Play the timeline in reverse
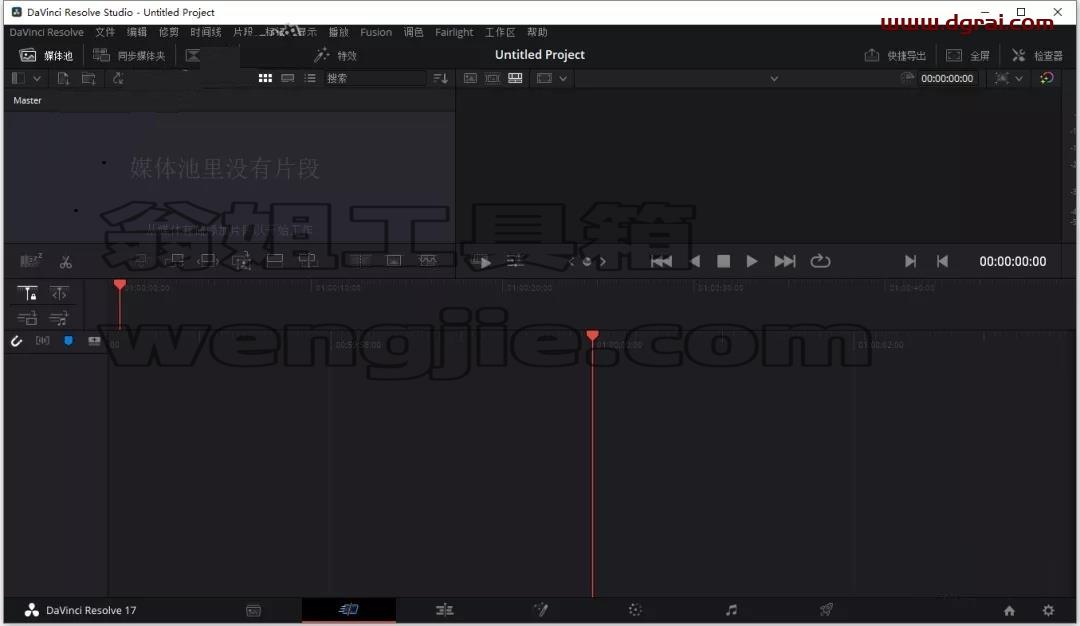Image resolution: width=1080 pixels, height=626 pixels. [x=695, y=262]
